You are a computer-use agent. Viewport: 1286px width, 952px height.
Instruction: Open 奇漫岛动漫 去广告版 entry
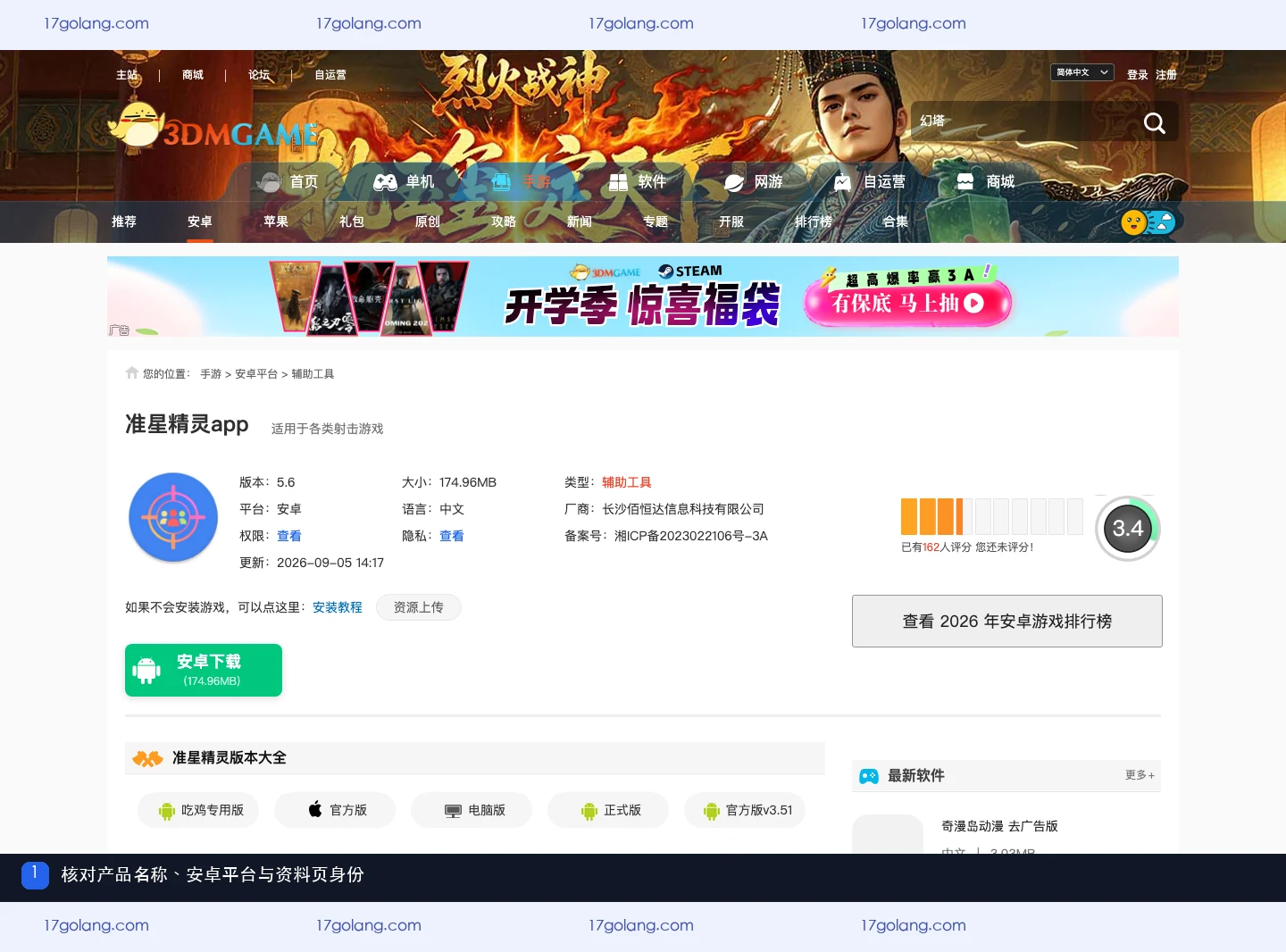(999, 826)
